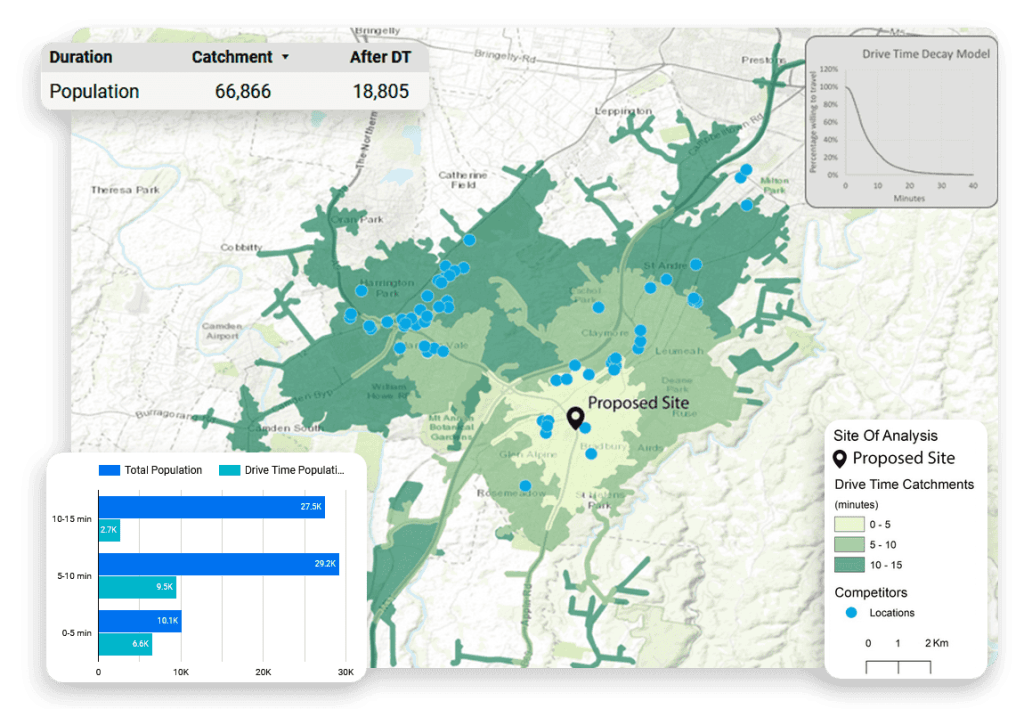
Task: Click the blue Locations dot in Competitors legend
Action: pos(851,612)
